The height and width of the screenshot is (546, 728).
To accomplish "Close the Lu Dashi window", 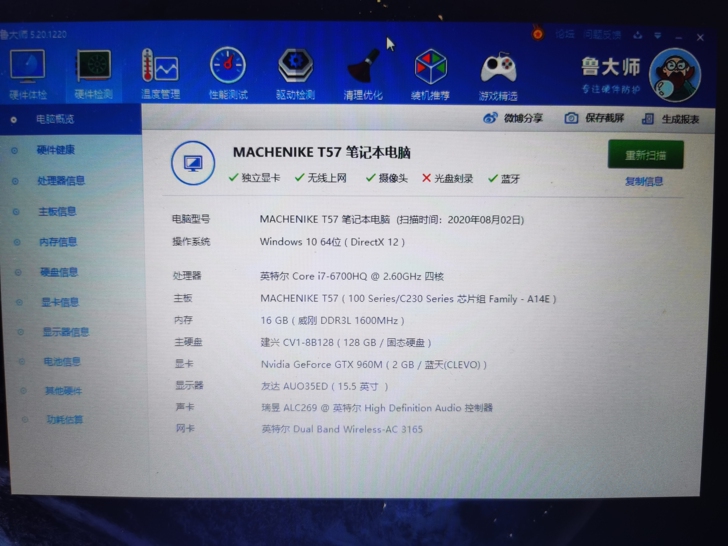I will (700, 38).
